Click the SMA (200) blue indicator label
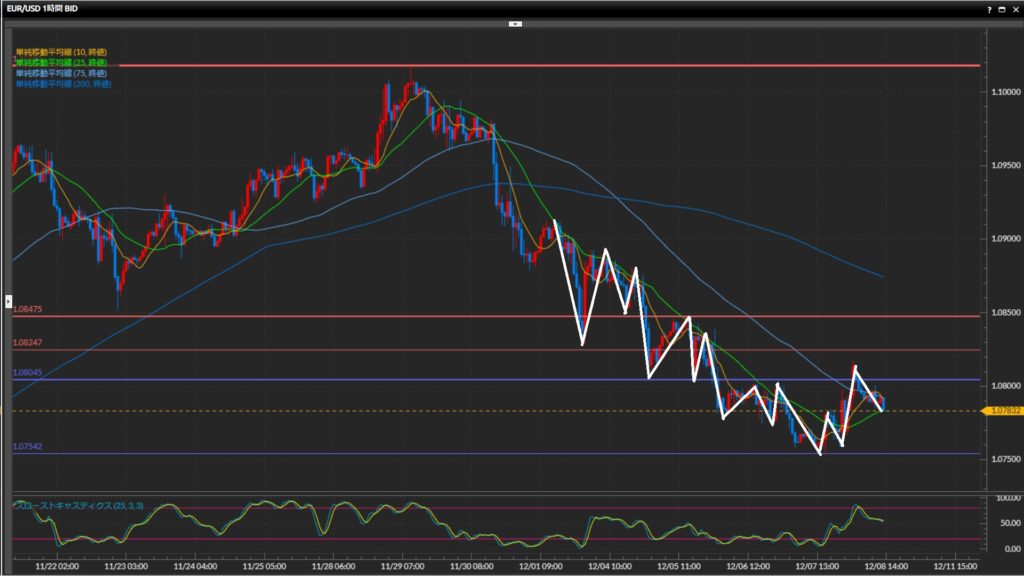 coord(62,84)
